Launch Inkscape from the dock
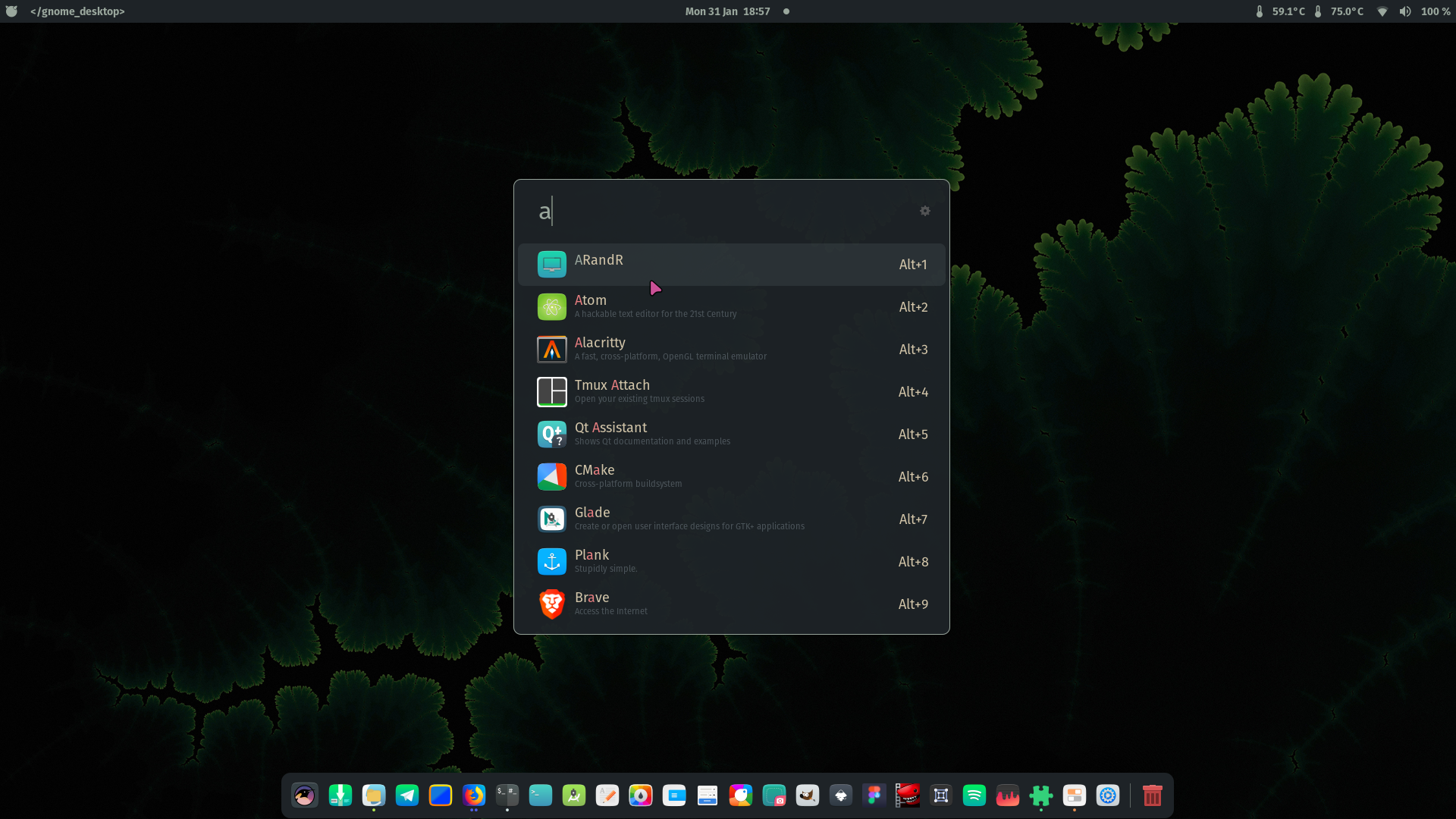 coord(841,795)
